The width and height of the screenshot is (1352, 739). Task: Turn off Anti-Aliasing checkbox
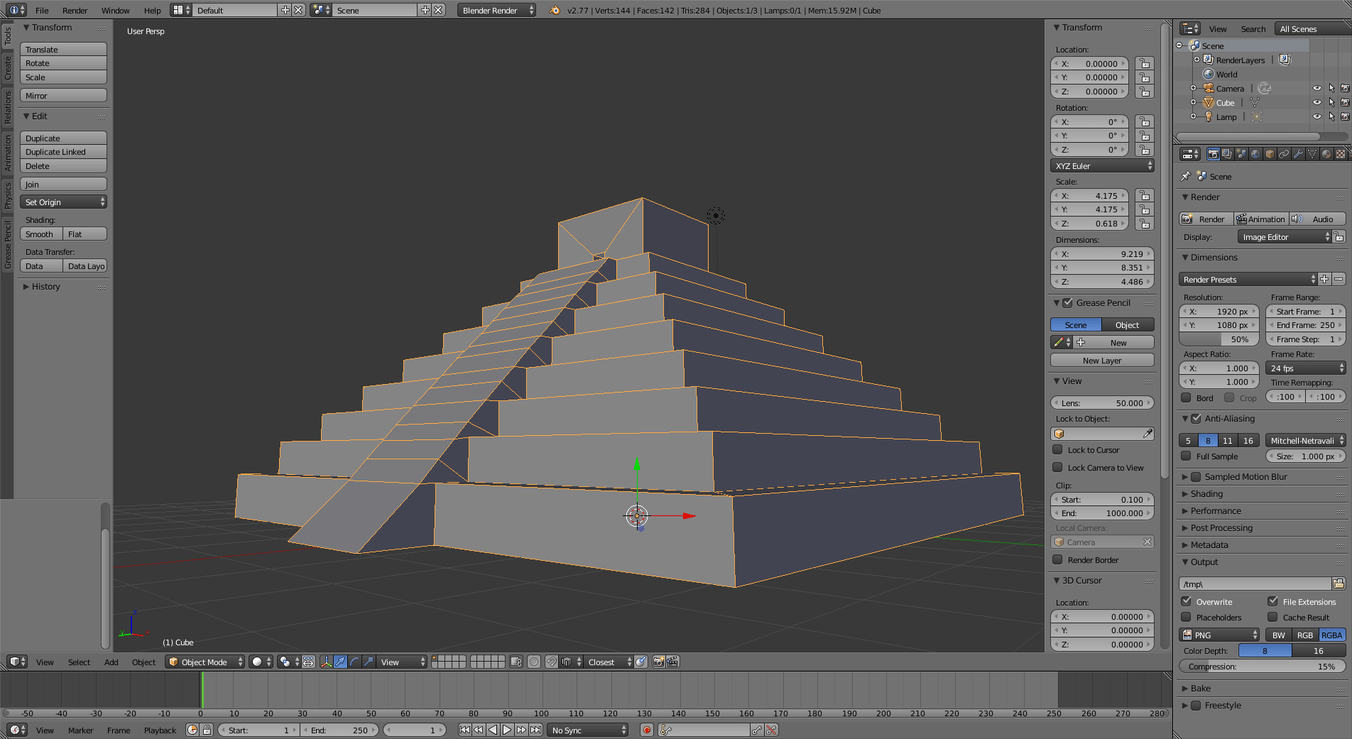coord(1196,419)
